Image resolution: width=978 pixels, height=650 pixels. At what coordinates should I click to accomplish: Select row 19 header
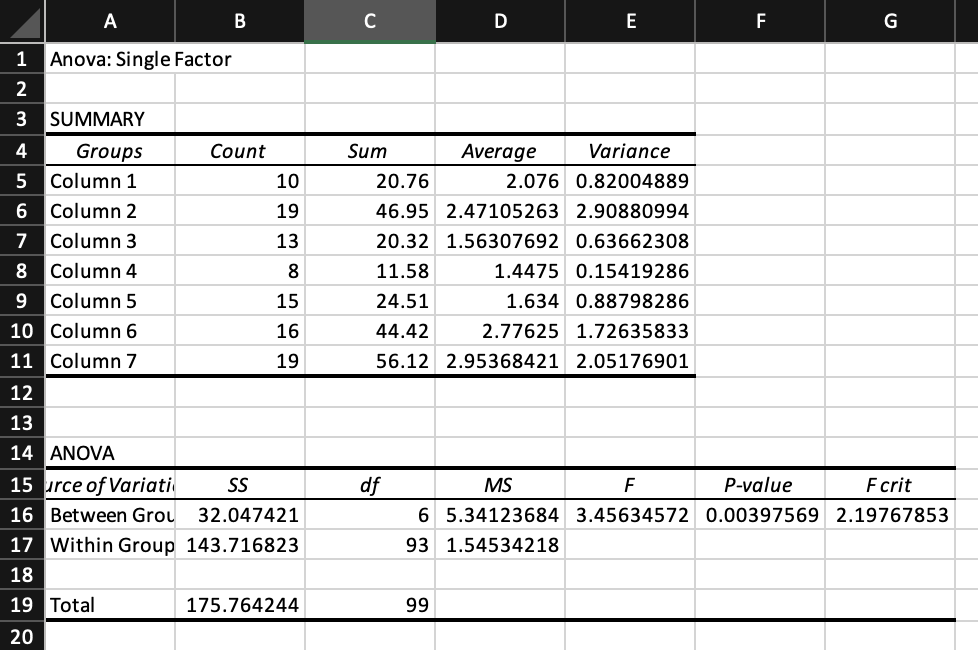point(22,604)
